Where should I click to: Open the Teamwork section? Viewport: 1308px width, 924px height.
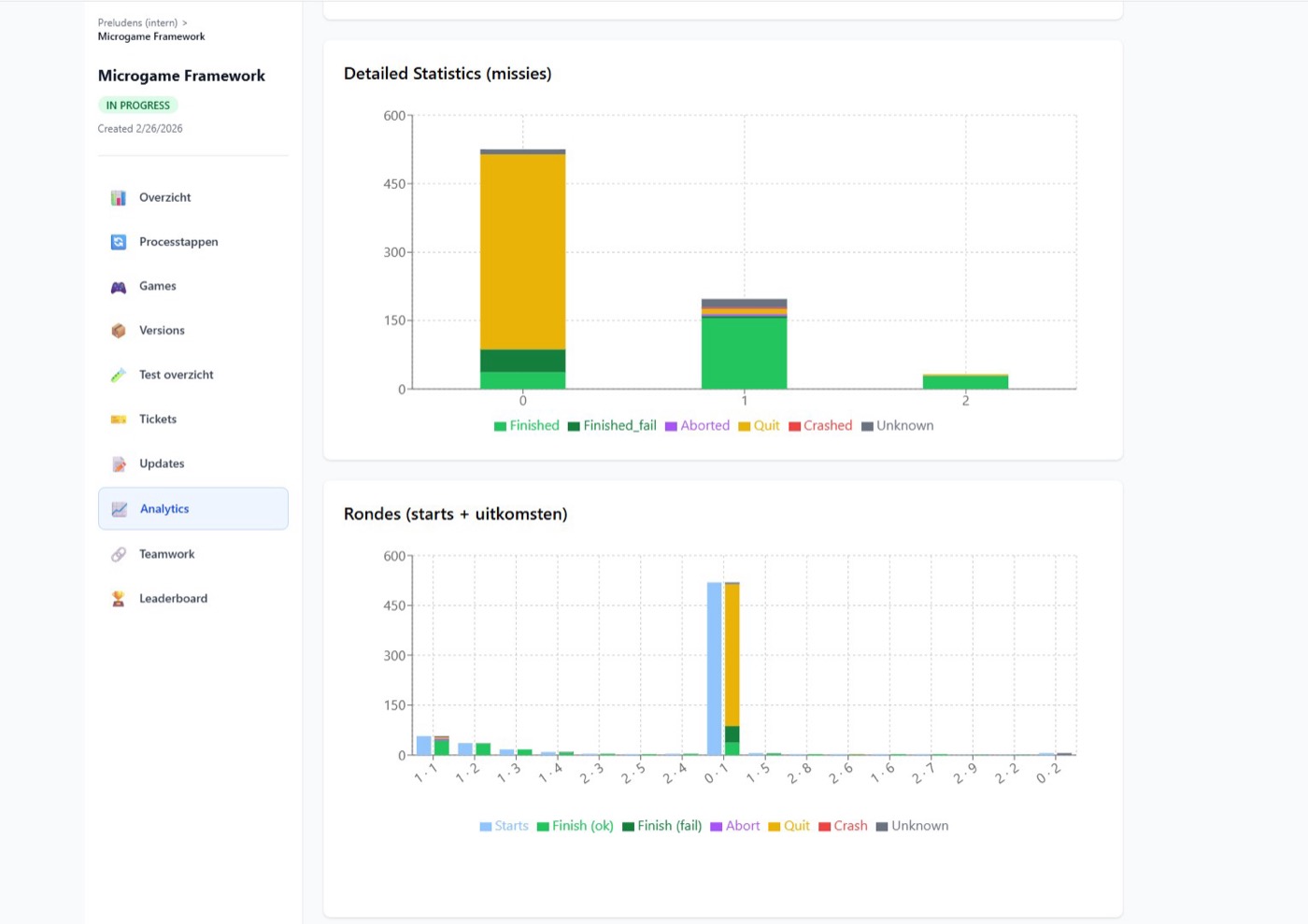[x=193, y=554]
